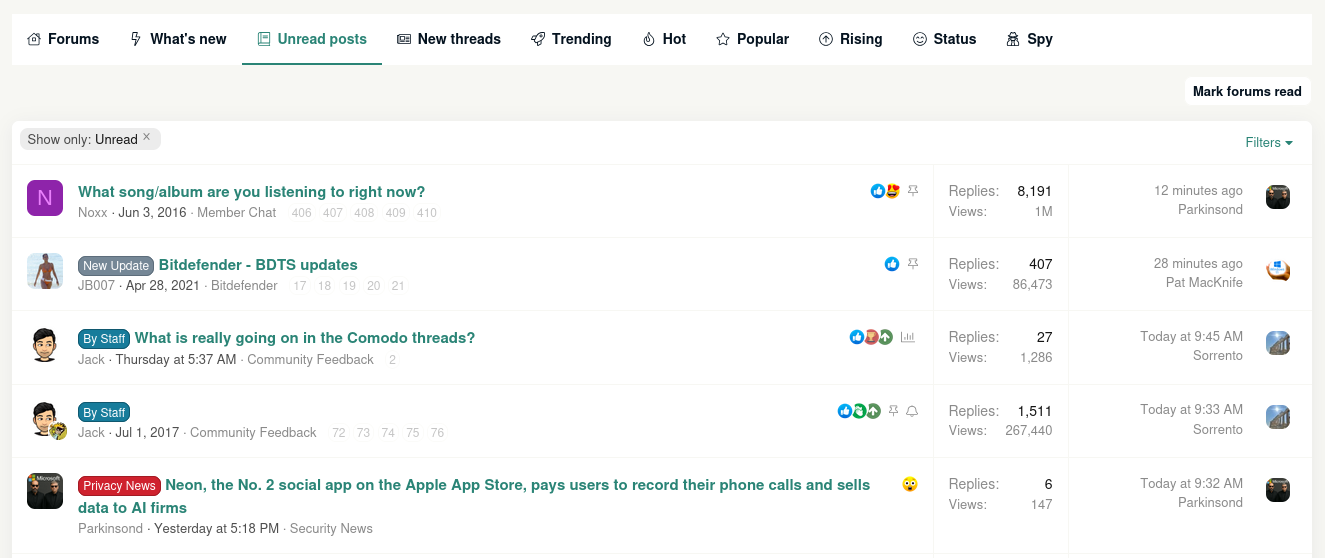Open Sorrento's avatar on the Comodo thread row
The width and height of the screenshot is (1325, 558).
1278,343
